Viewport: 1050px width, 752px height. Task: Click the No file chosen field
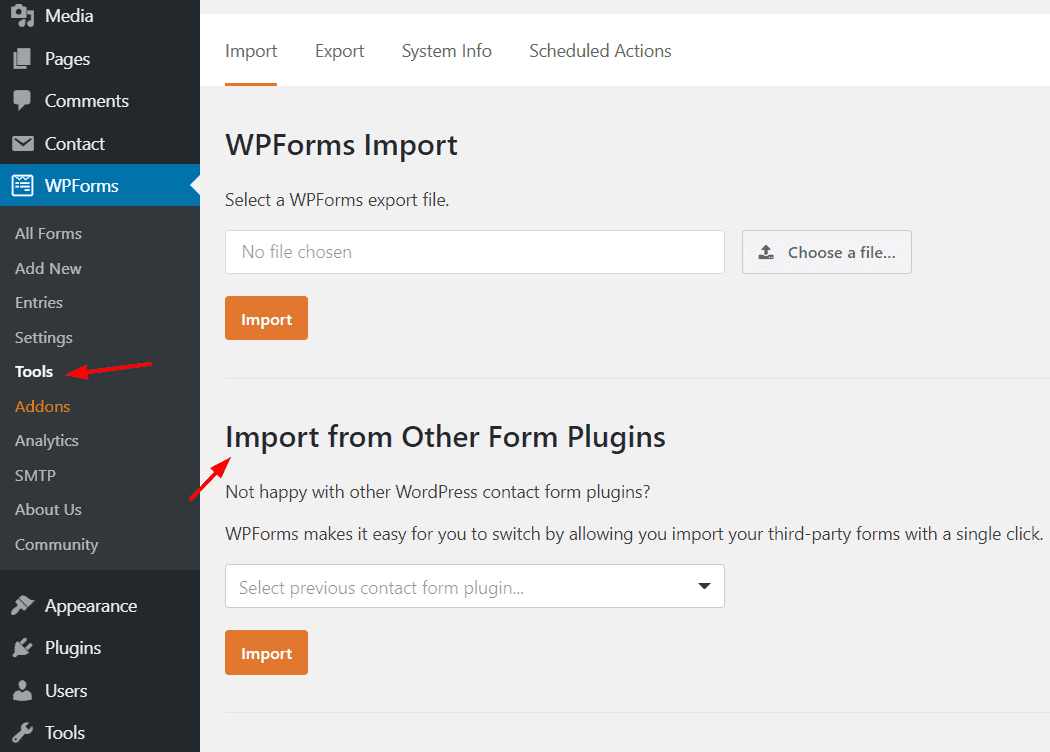(x=475, y=252)
